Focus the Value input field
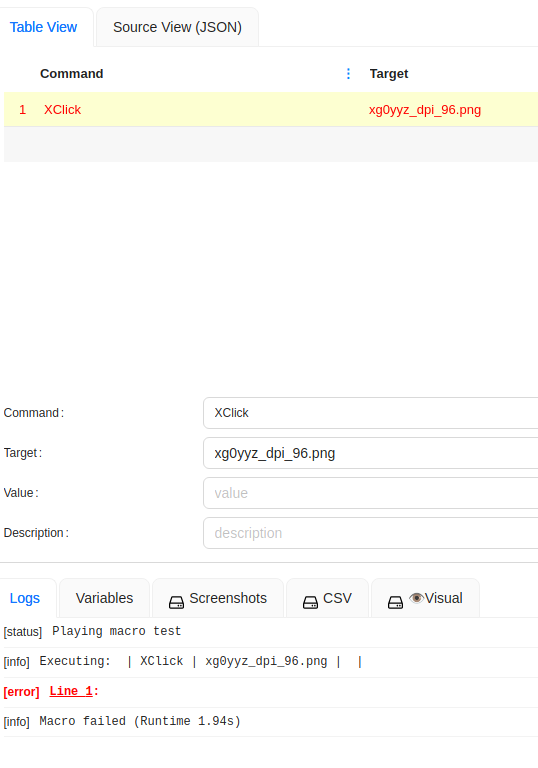Viewport: 538px width, 768px height. [x=371, y=493]
